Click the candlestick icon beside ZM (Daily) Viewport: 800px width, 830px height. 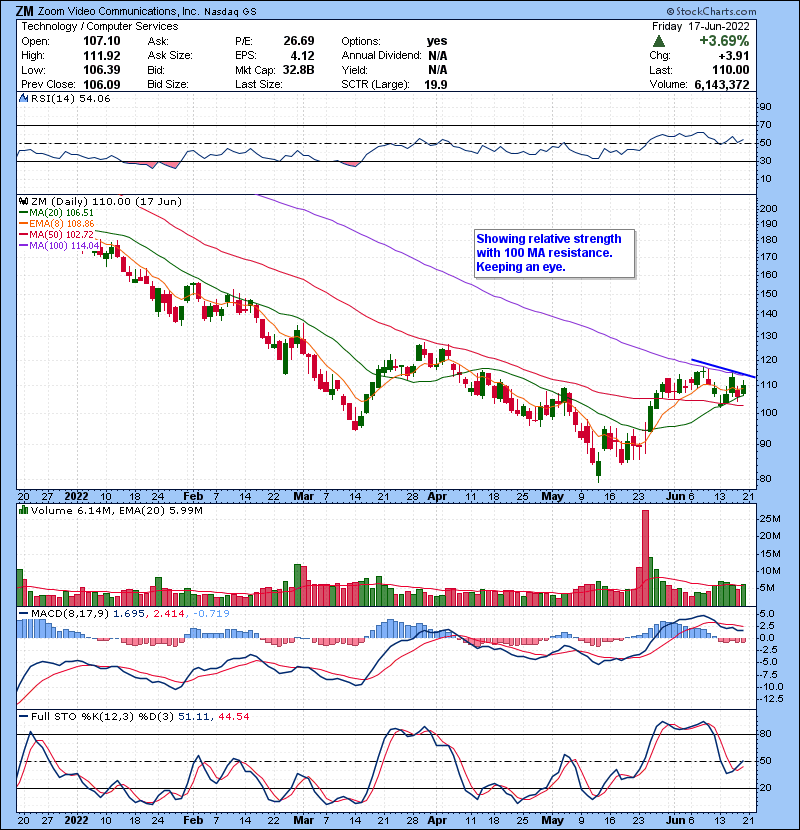[23, 201]
